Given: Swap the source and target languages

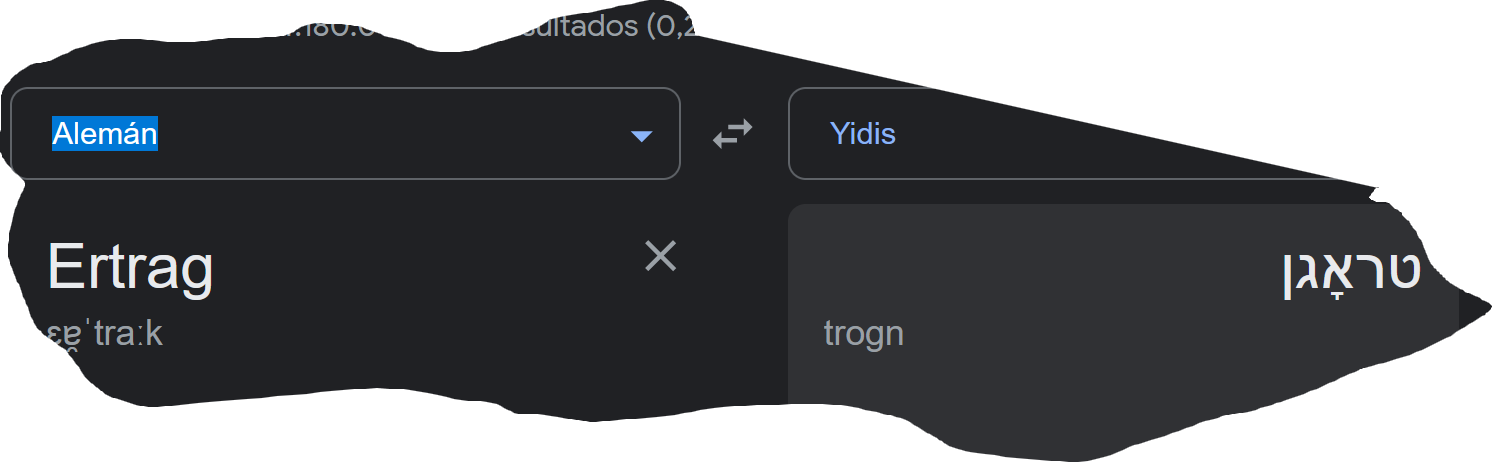Looking at the screenshot, I should point(732,134).
